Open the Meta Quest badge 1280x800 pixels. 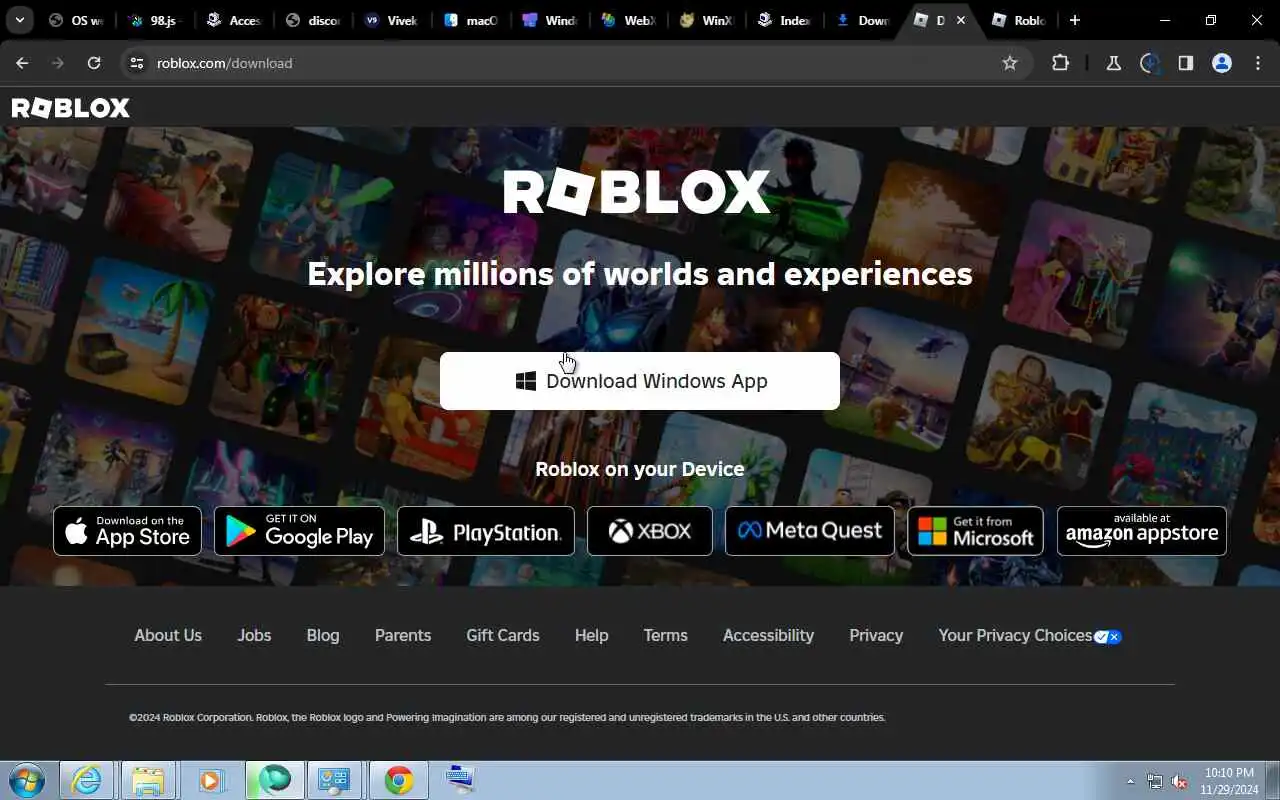pyautogui.click(x=810, y=531)
